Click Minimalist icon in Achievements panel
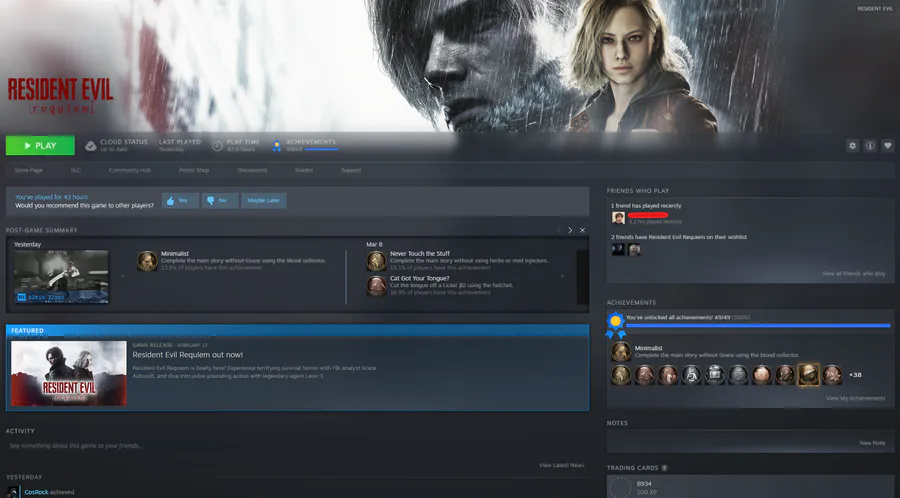 coord(620,352)
